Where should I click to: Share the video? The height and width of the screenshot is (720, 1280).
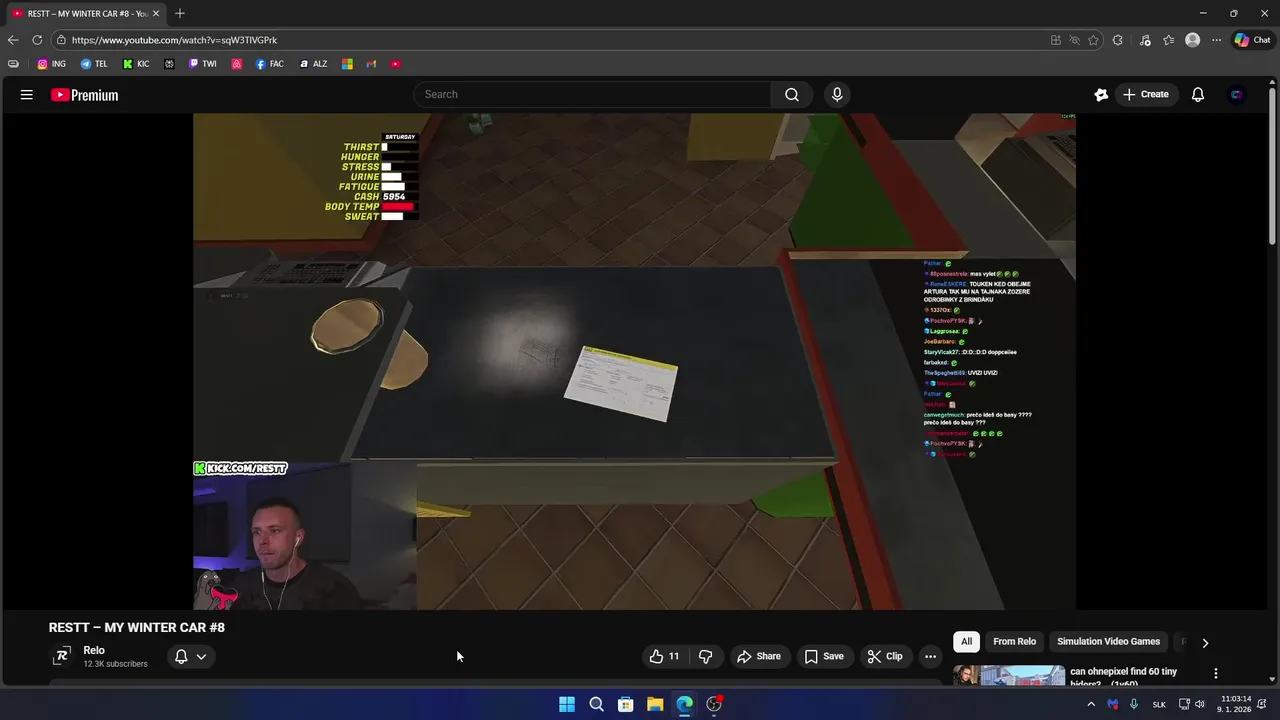pos(759,656)
